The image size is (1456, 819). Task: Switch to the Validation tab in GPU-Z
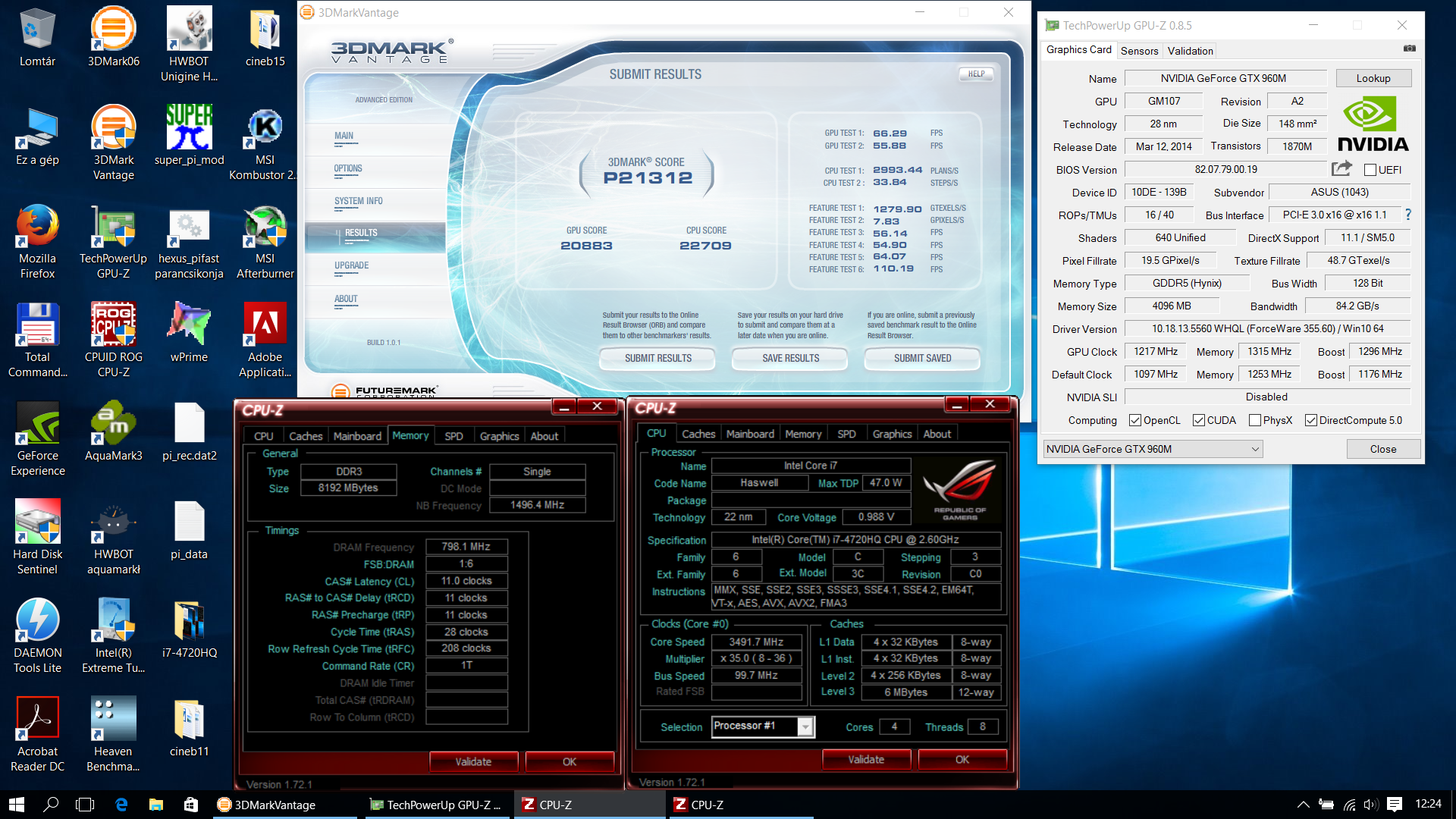(x=1190, y=51)
